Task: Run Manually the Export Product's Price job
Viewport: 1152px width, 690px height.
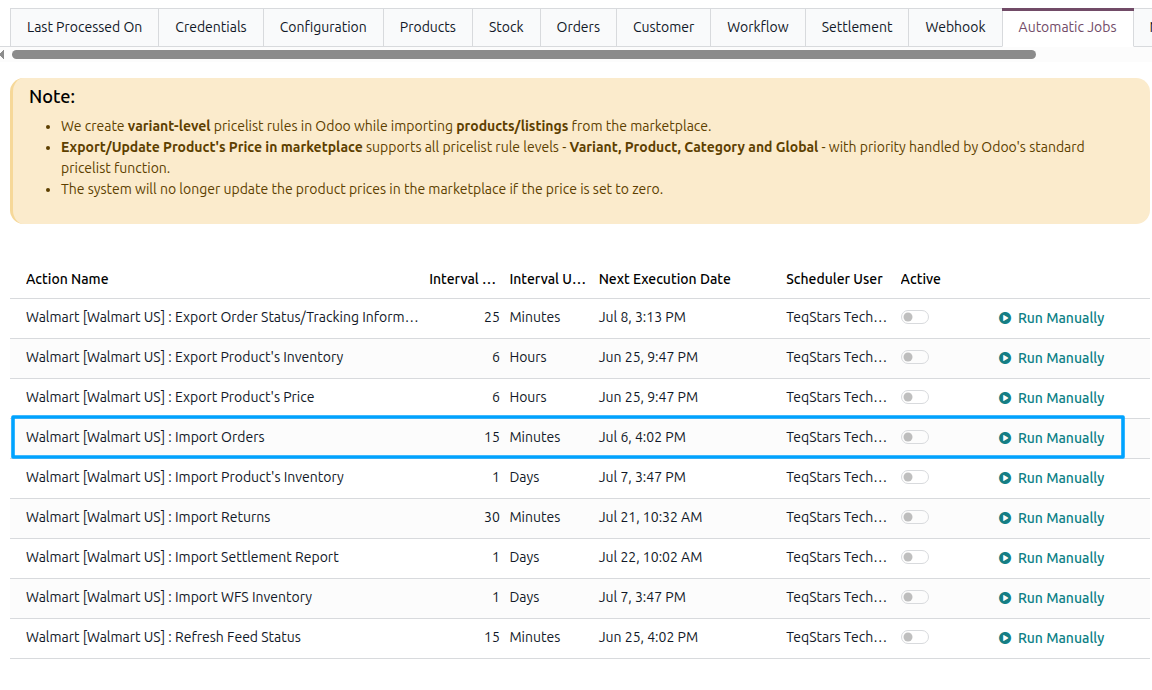Action: click(1051, 398)
